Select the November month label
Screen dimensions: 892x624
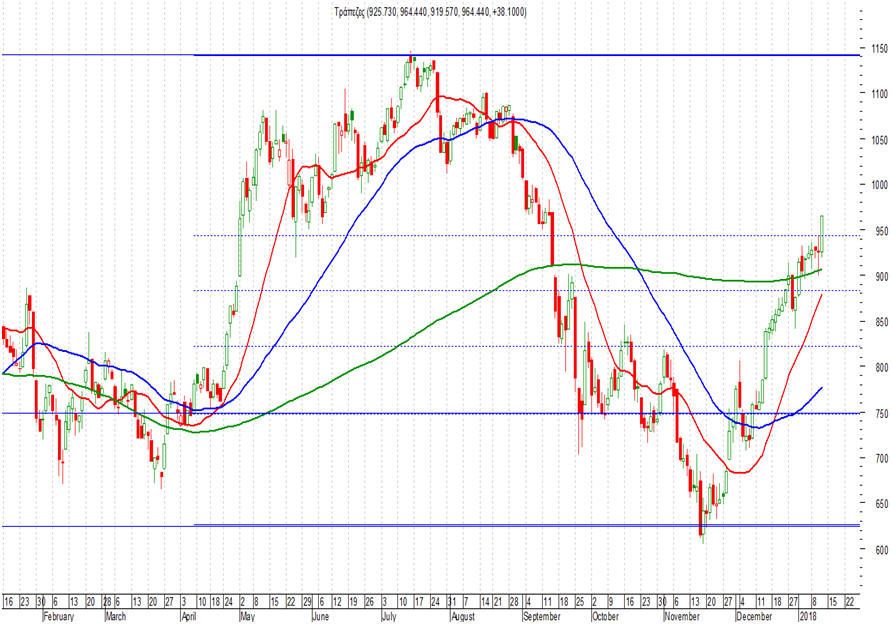click(x=682, y=617)
